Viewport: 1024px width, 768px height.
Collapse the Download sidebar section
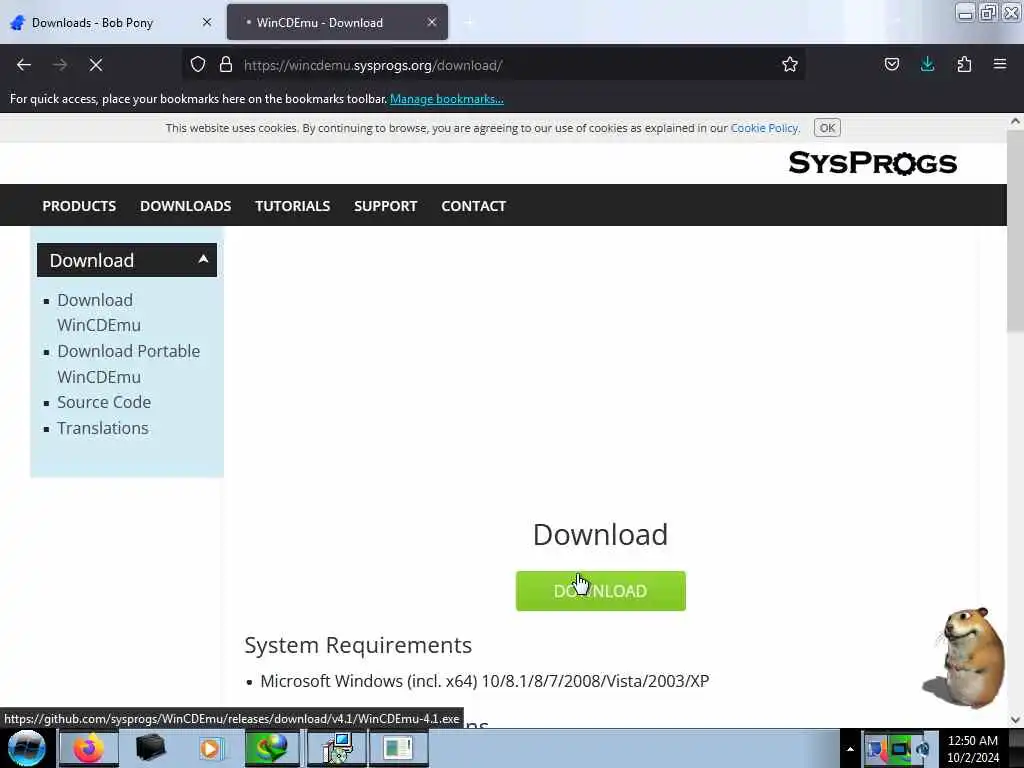(x=127, y=260)
